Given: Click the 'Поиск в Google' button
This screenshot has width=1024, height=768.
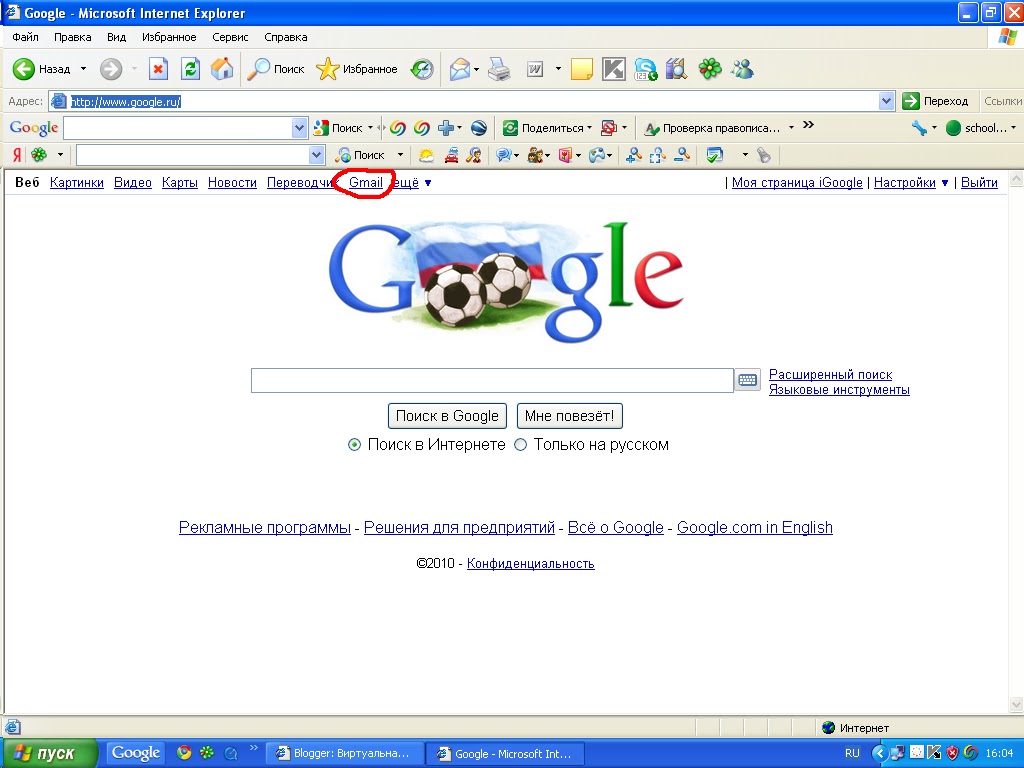Looking at the screenshot, I should (447, 416).
